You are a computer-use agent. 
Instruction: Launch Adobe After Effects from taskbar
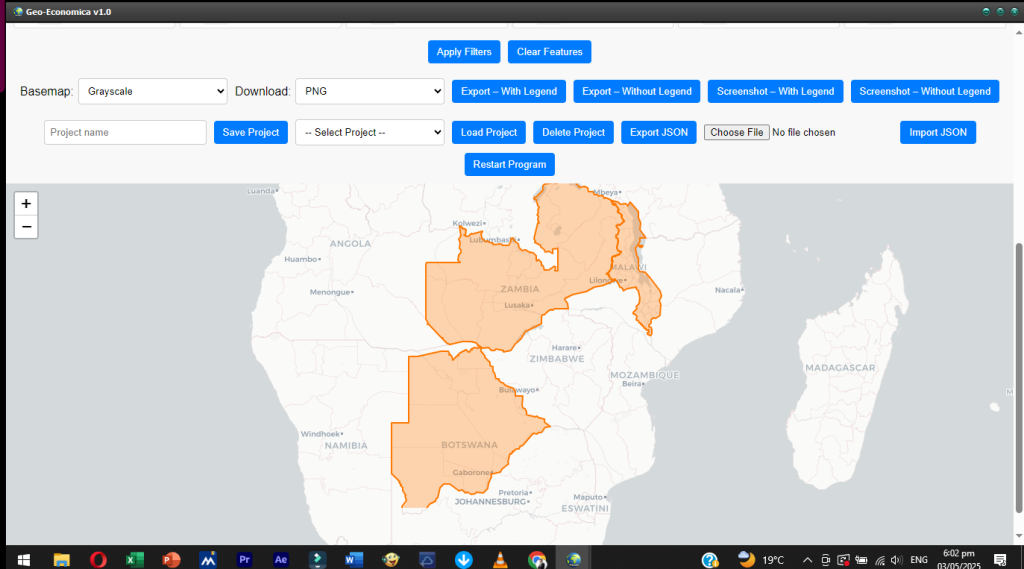point(281,560)
